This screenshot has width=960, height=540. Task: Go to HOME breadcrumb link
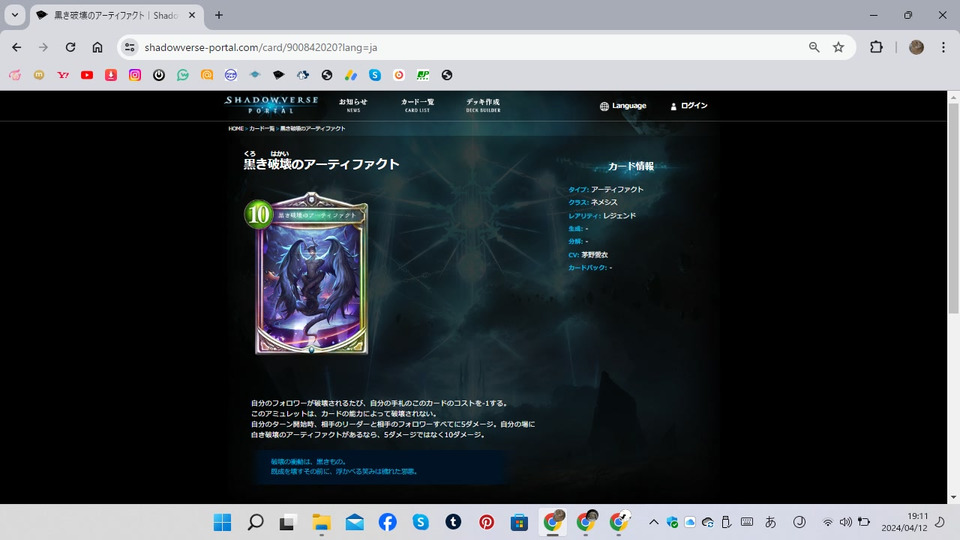(x=236, y=129)
